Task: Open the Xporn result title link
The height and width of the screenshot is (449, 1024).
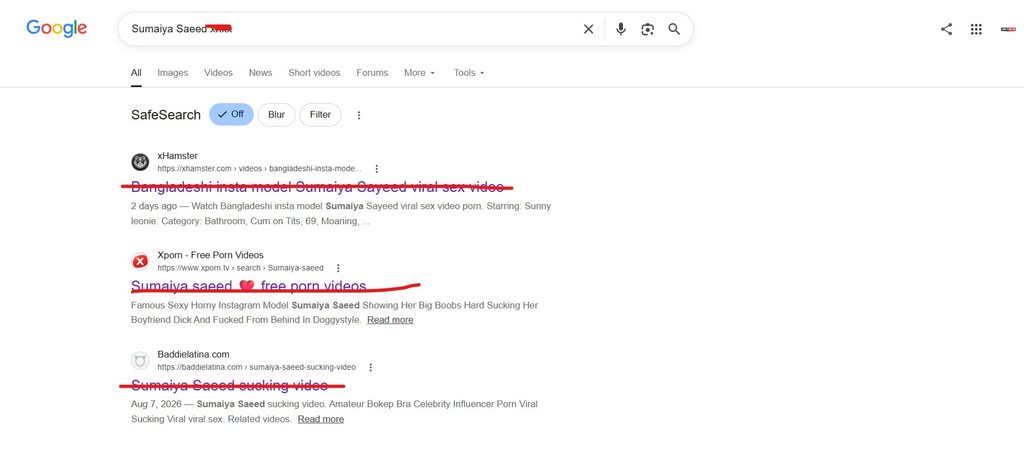Action: 248,286
